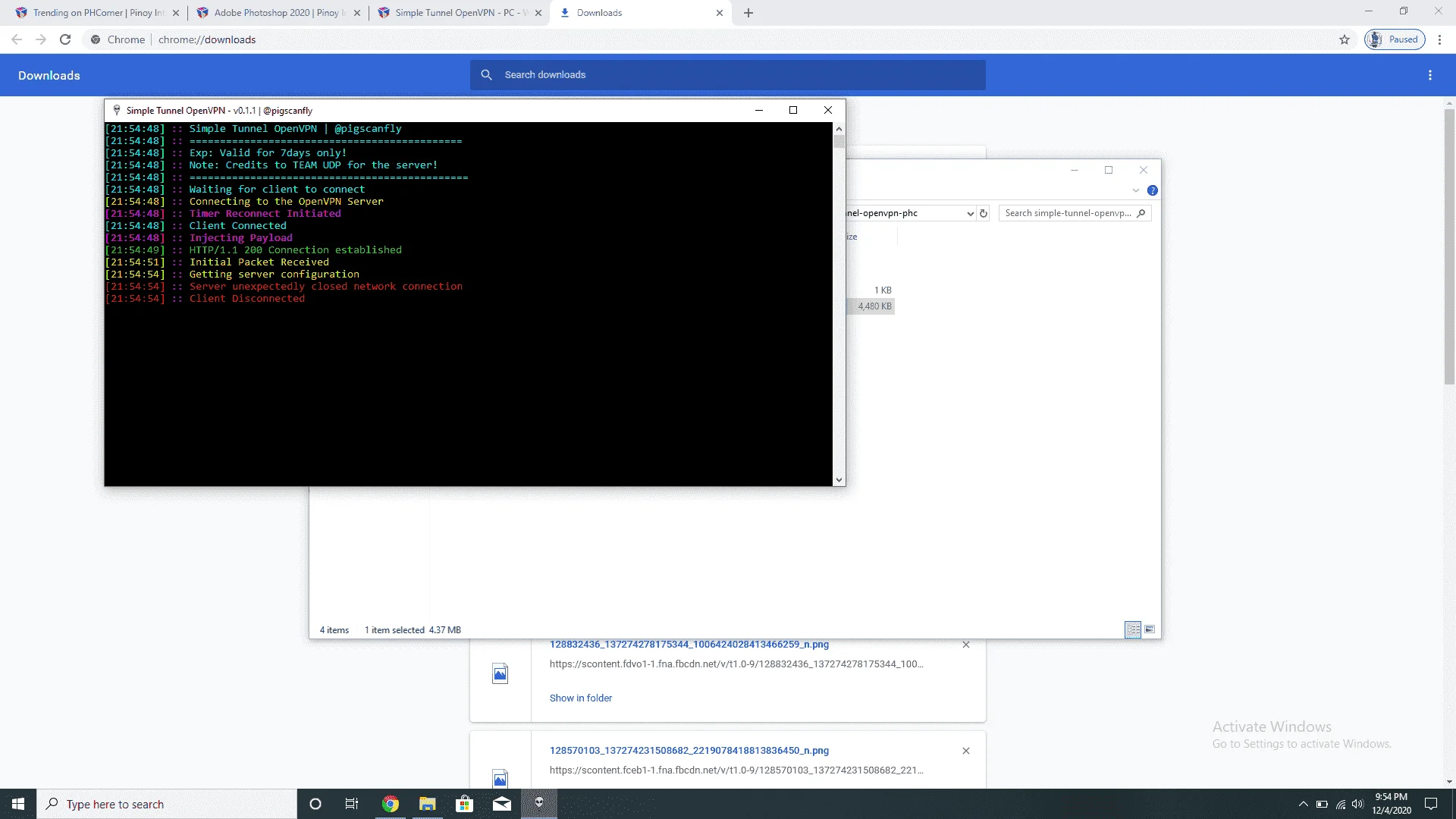Screen dimensions: 1456x819
Task: Click the OpenVPN console scrollbar down arrow
Action: (839, 479)
